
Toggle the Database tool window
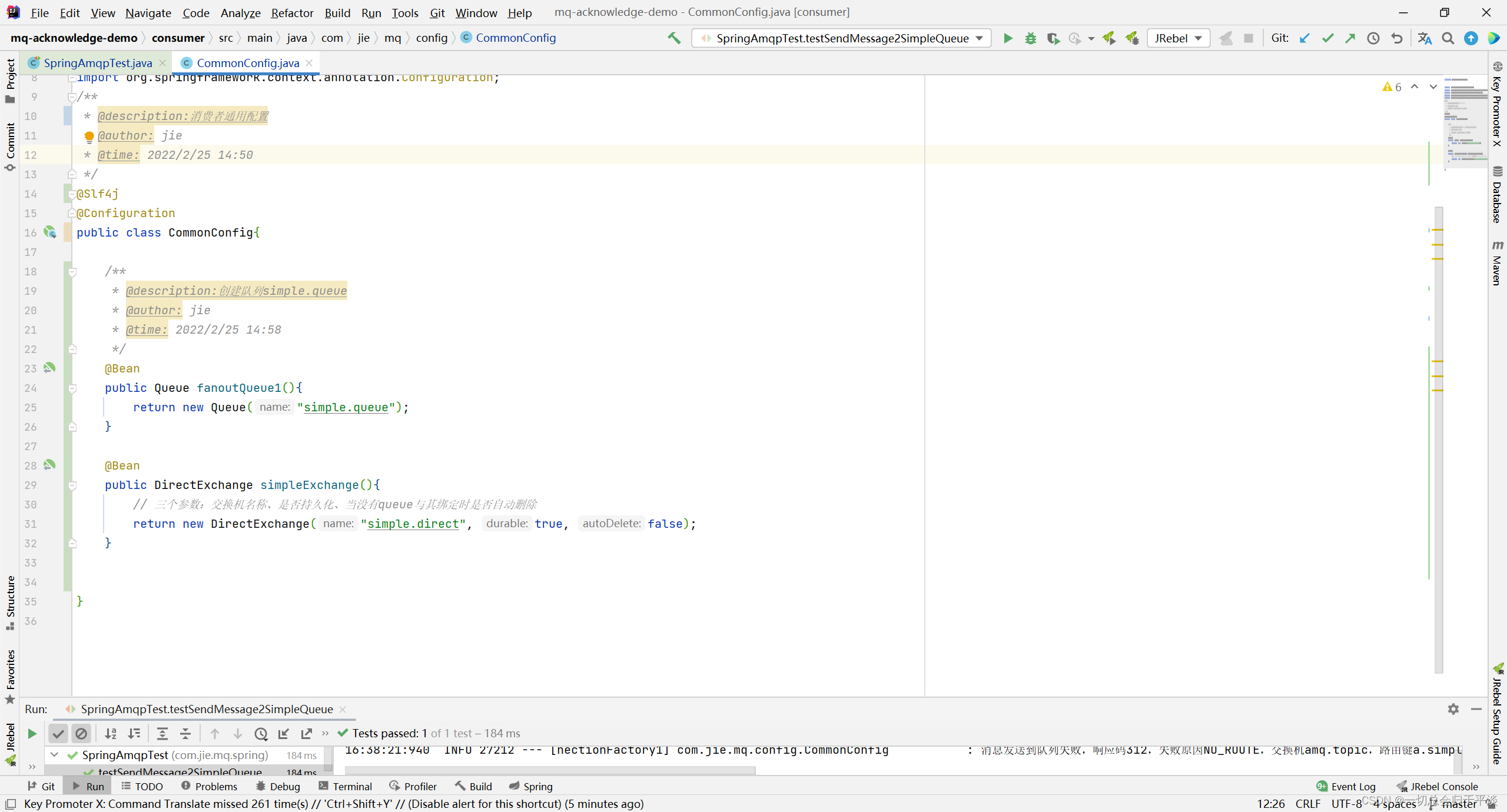pyautogui.click(x=1497, y=195)
